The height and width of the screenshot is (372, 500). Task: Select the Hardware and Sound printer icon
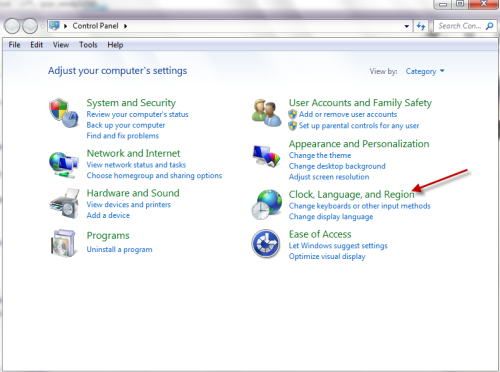point(64,203)
